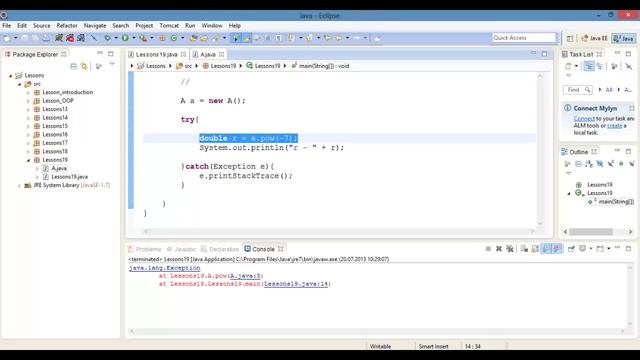
Task: Toggle Show Console When Standard Out Changes
Action: 546,249
